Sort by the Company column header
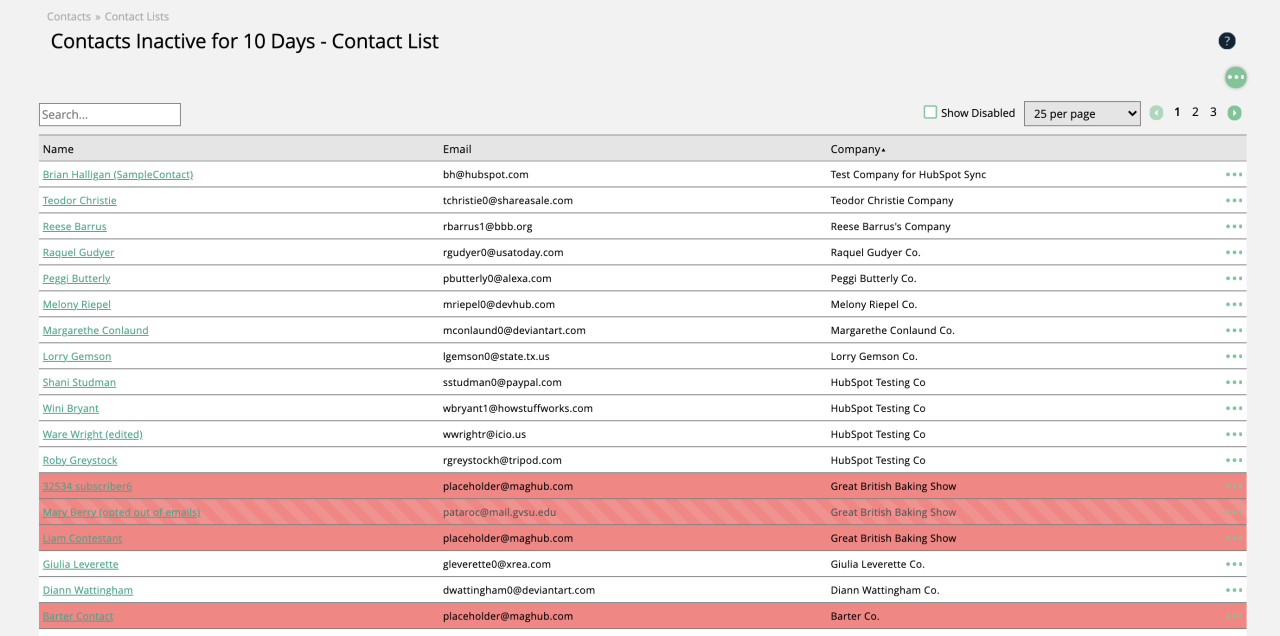The image size is (1280, 636). (856, 149)
